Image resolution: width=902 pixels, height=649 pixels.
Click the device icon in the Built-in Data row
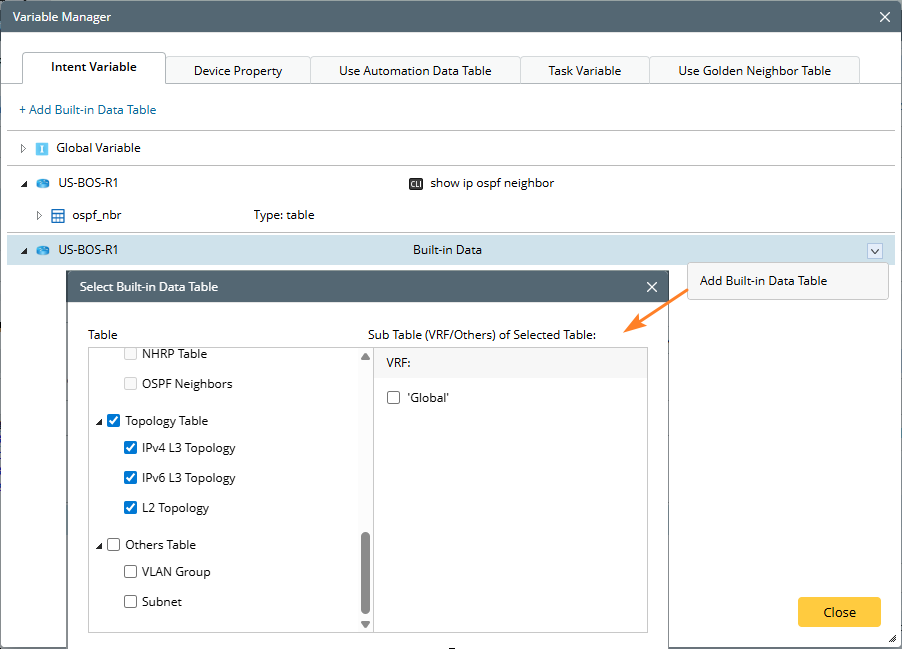point(42,250)
